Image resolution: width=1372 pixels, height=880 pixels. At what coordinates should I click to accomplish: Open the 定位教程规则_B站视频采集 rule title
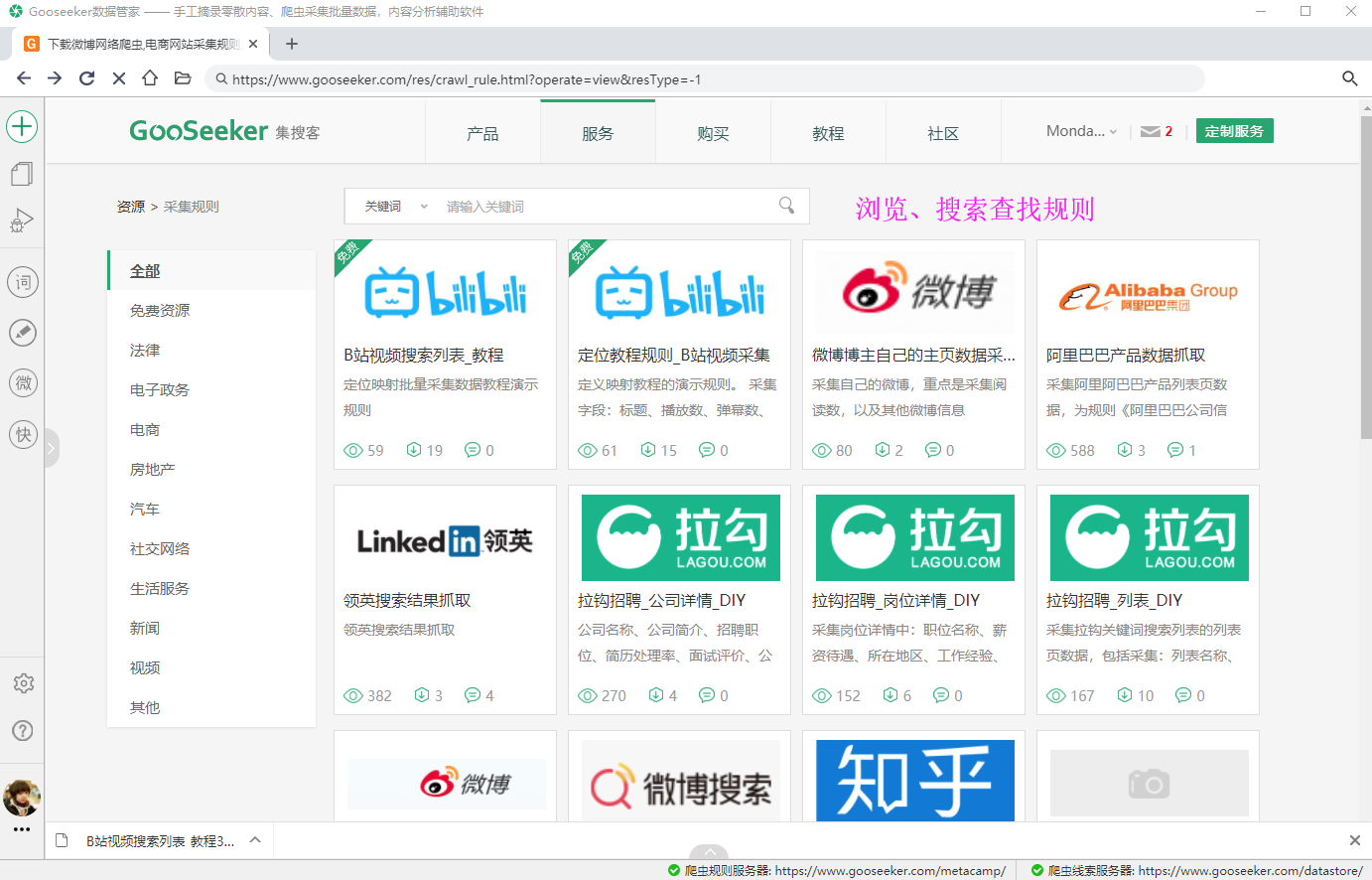click(674, 355)
